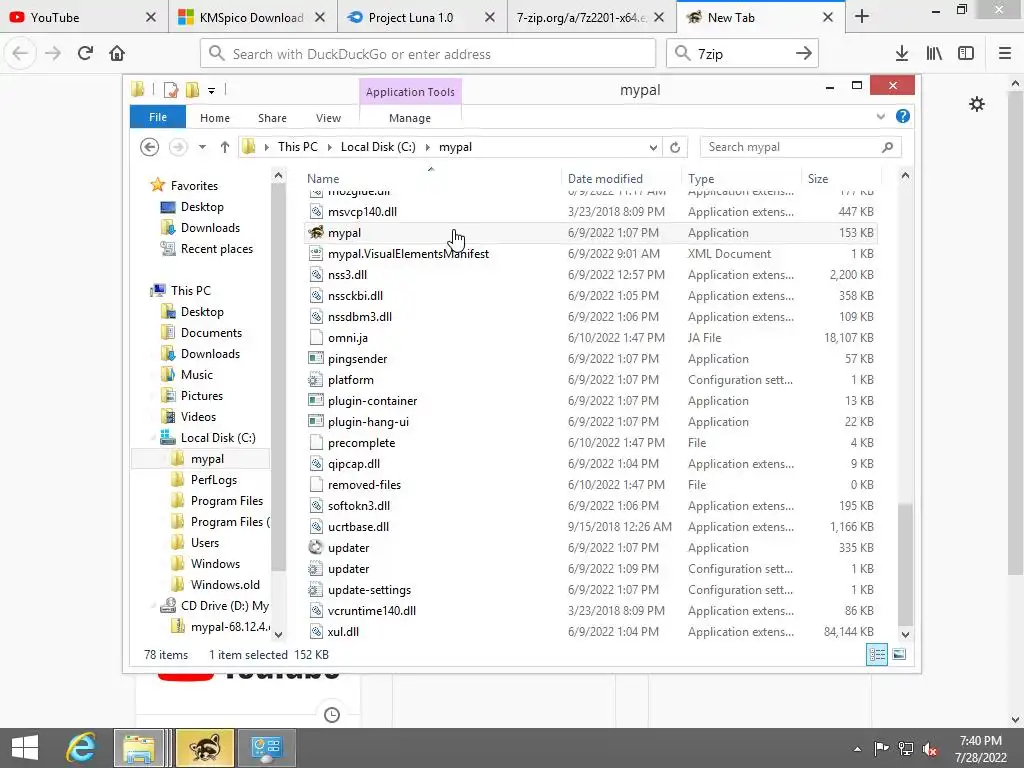Sort files by Date modified column
This screenshot has width=1024, height=768.
621,178
